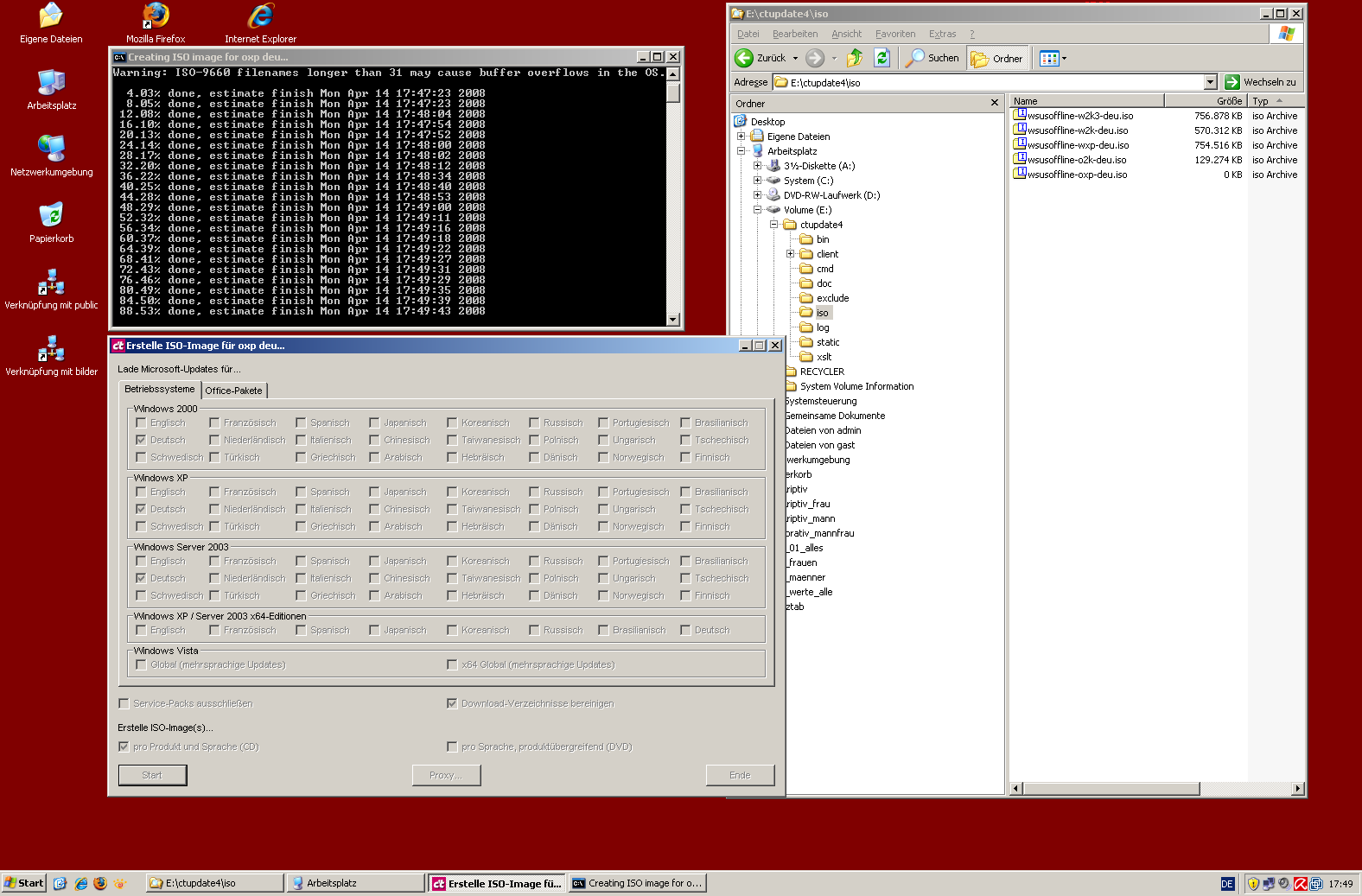
Task: Toggle pro Produkt und Sprache (CD) checkbox
Action: coord(124,747)
